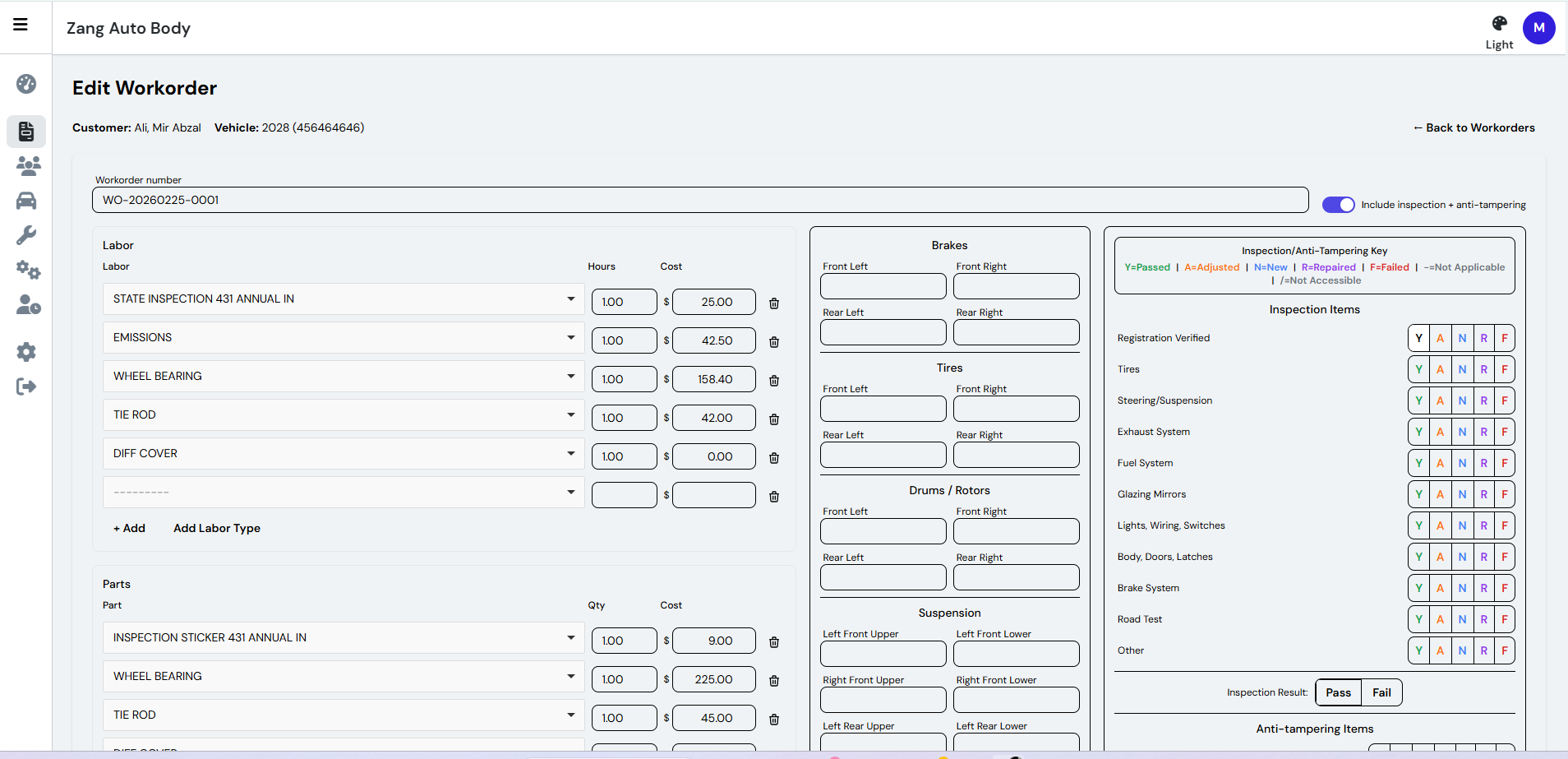Click Drums / Rotors Front Right input

[1017, 531]
